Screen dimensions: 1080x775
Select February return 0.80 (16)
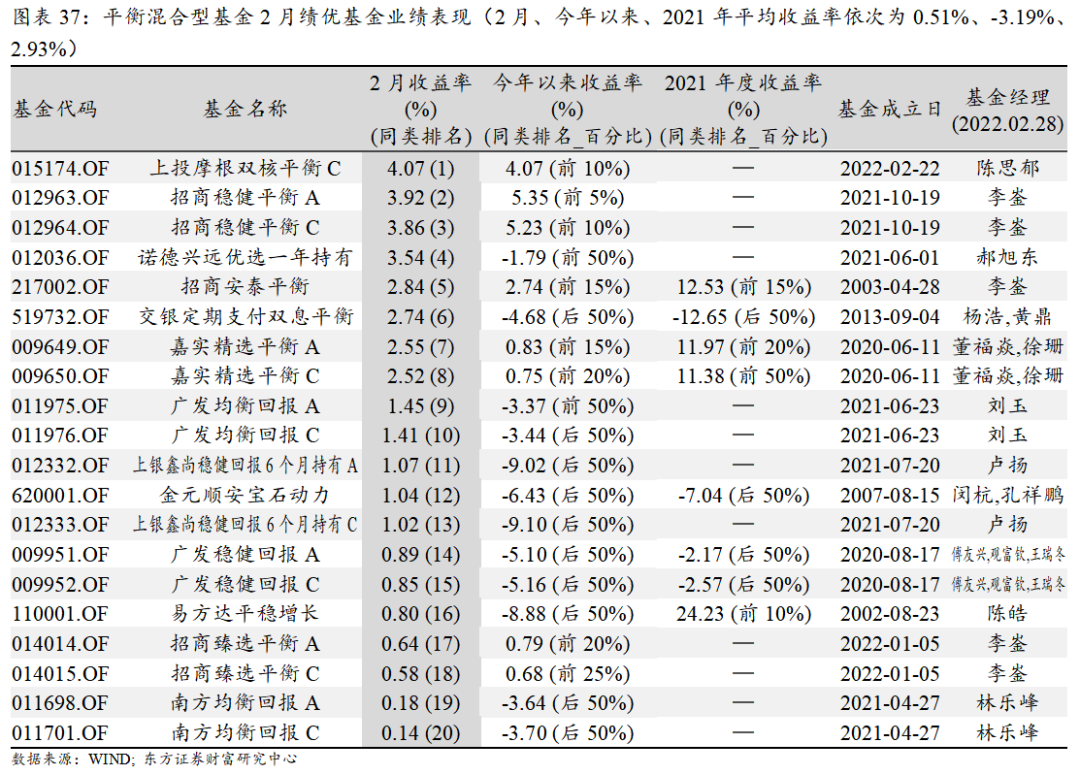pos(420,614)
